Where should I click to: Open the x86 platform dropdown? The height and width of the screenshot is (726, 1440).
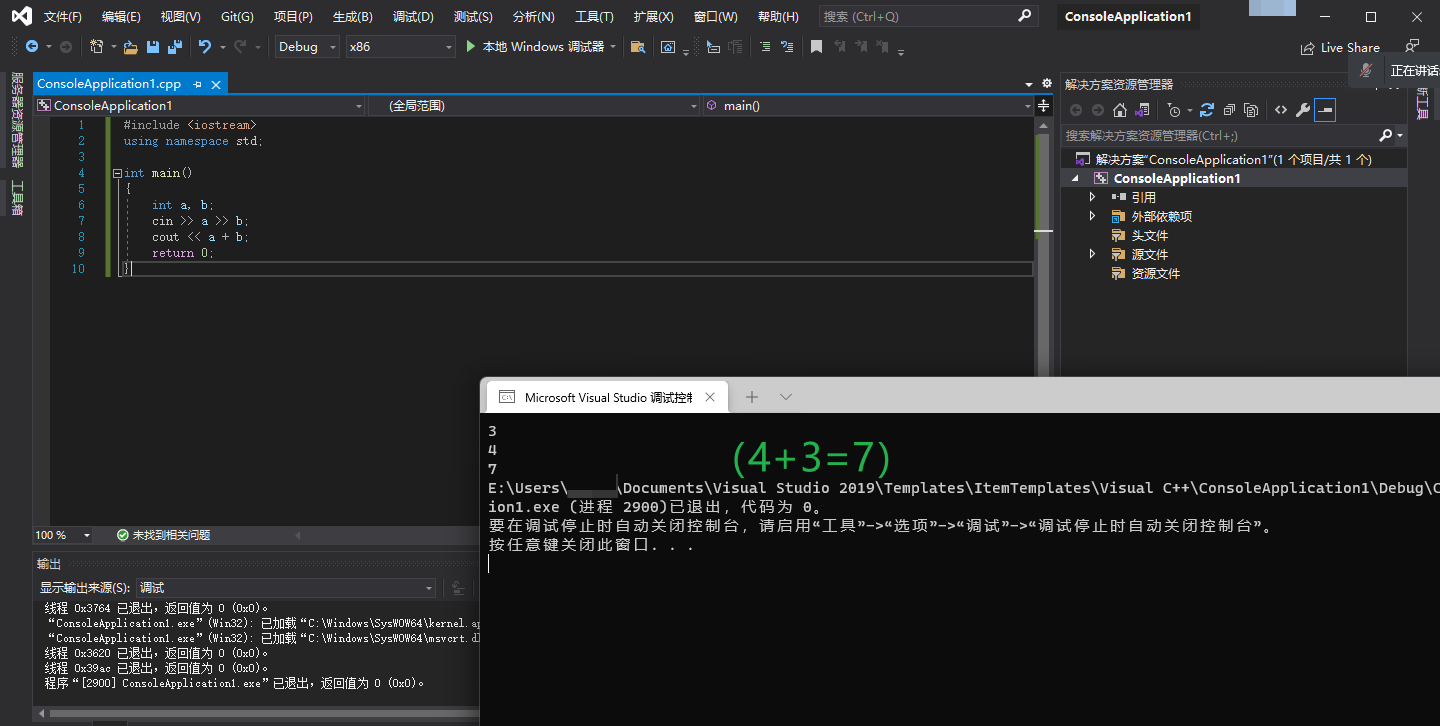click(400, 47)
